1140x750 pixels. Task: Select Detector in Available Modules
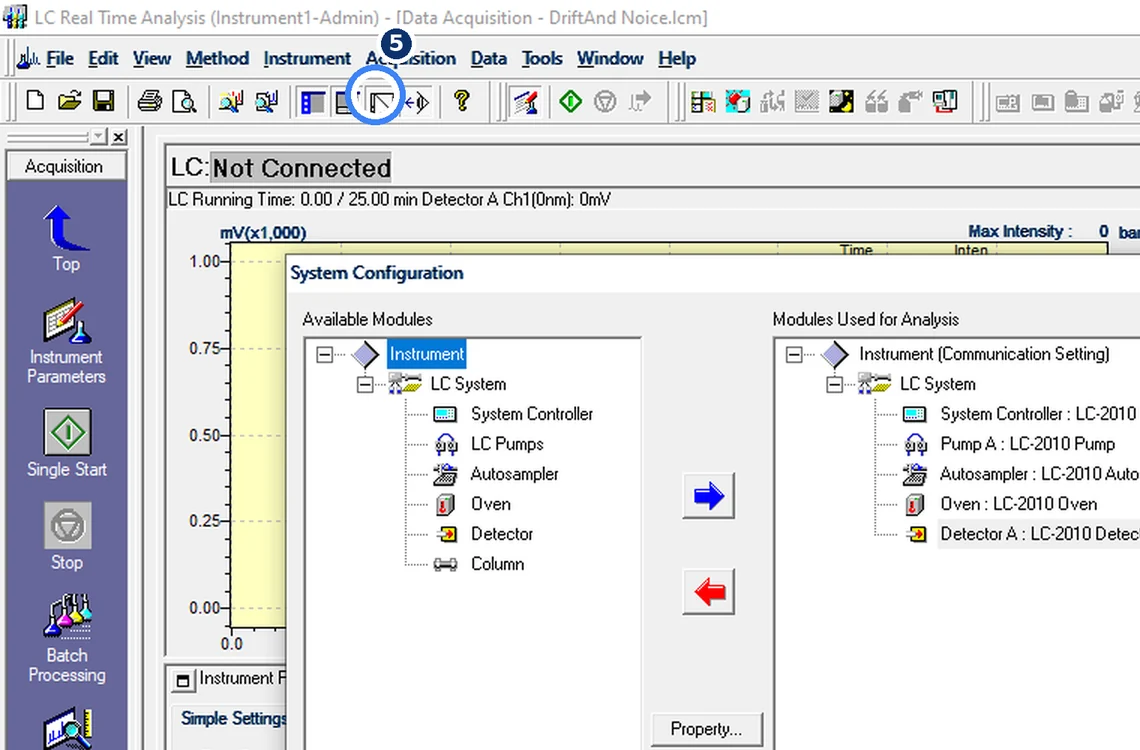pyautogui.click(x=502, y=533)
